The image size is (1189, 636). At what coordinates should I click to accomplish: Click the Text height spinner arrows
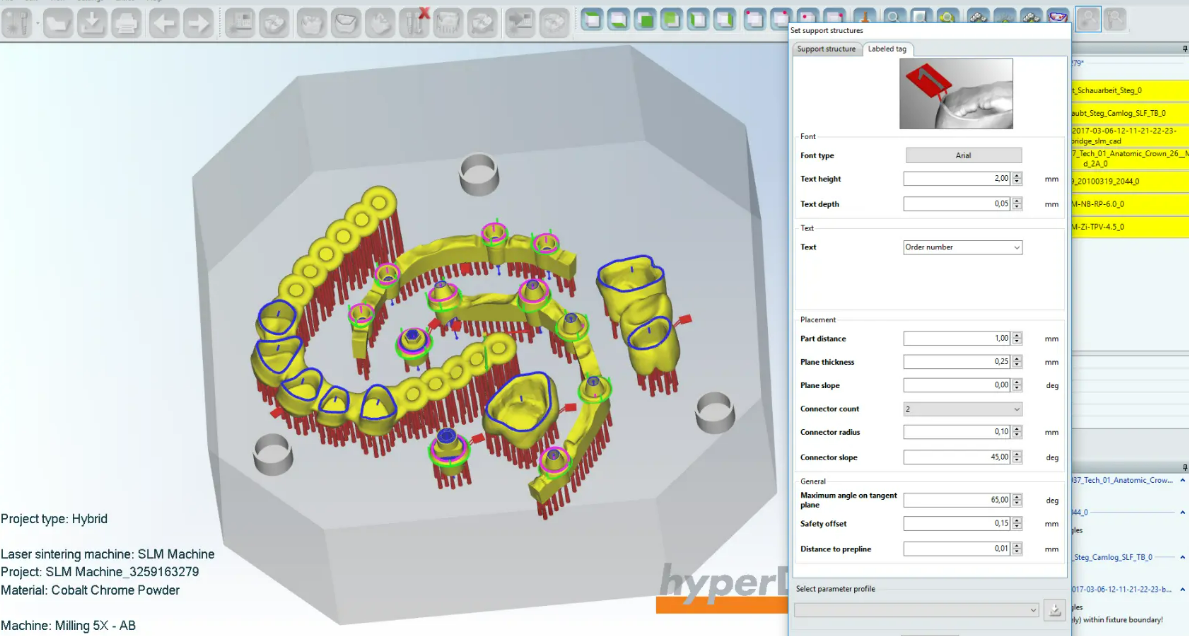1017,179
